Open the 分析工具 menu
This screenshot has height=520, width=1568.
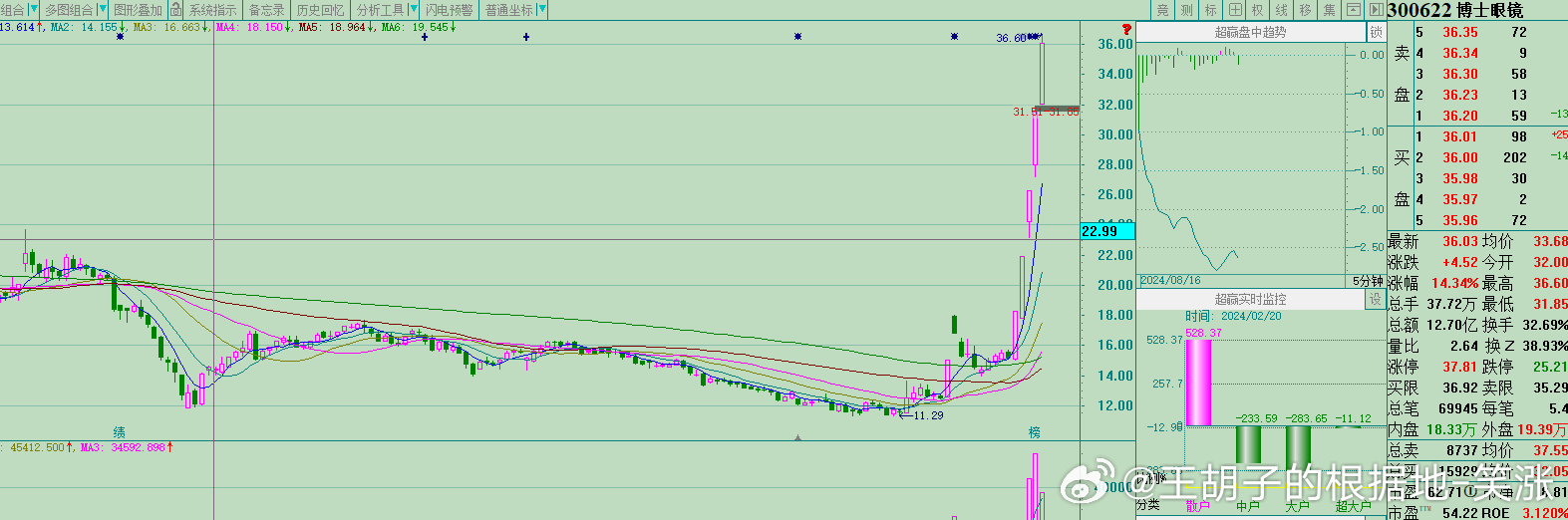pos(380,10)
